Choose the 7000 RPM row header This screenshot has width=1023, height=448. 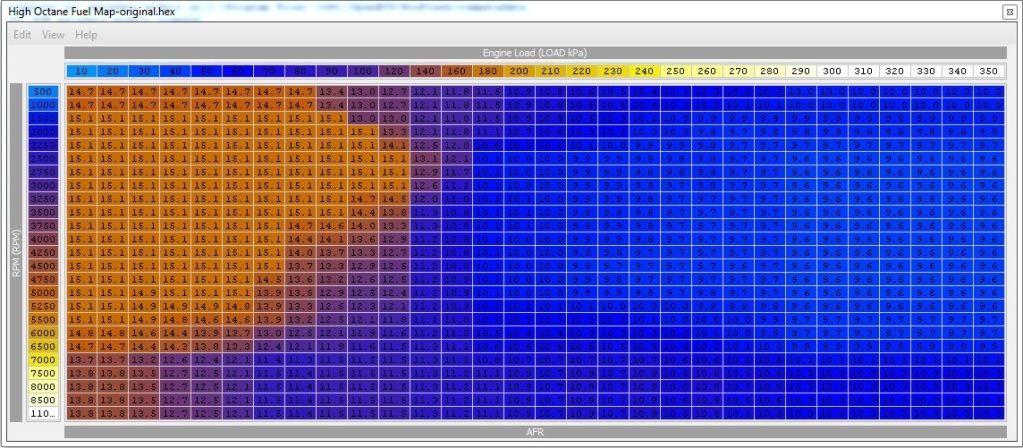[43, 359]
